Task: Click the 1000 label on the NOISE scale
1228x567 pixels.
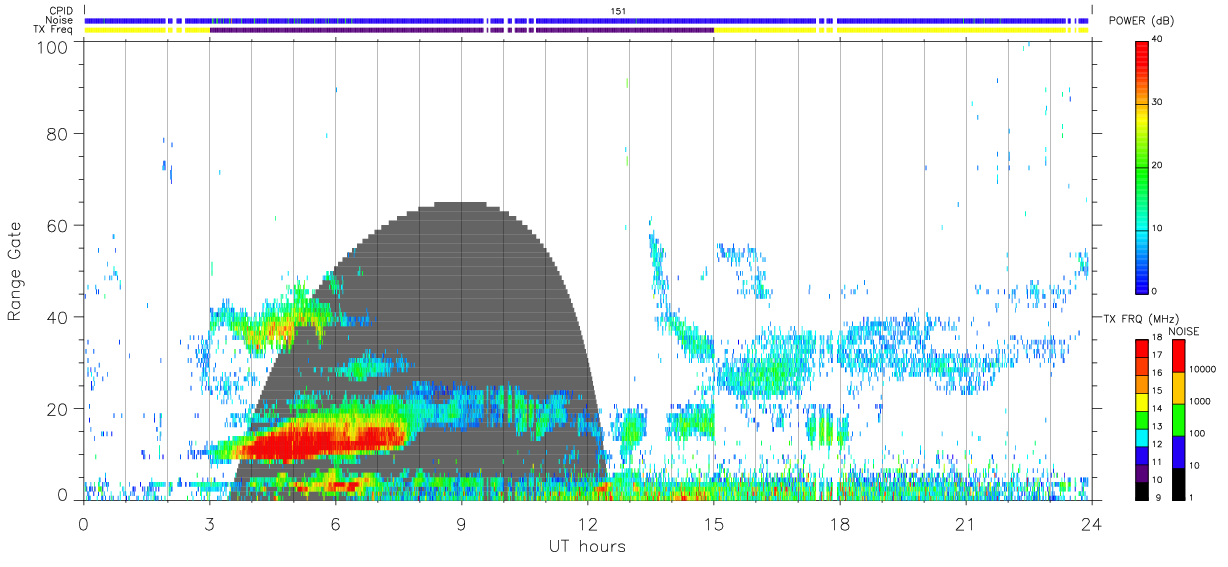Action: tap(1201, 403)
